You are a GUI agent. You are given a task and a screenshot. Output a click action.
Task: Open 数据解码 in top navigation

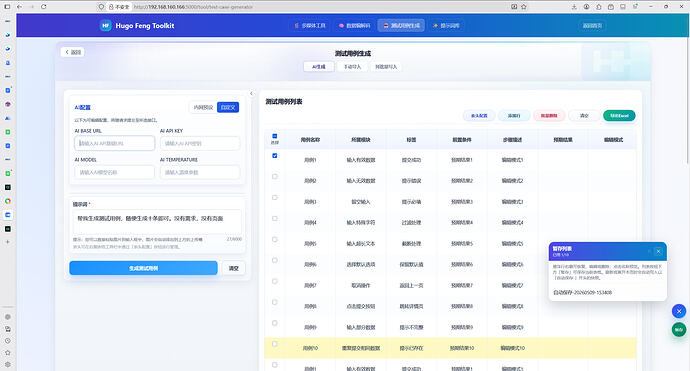355,26
